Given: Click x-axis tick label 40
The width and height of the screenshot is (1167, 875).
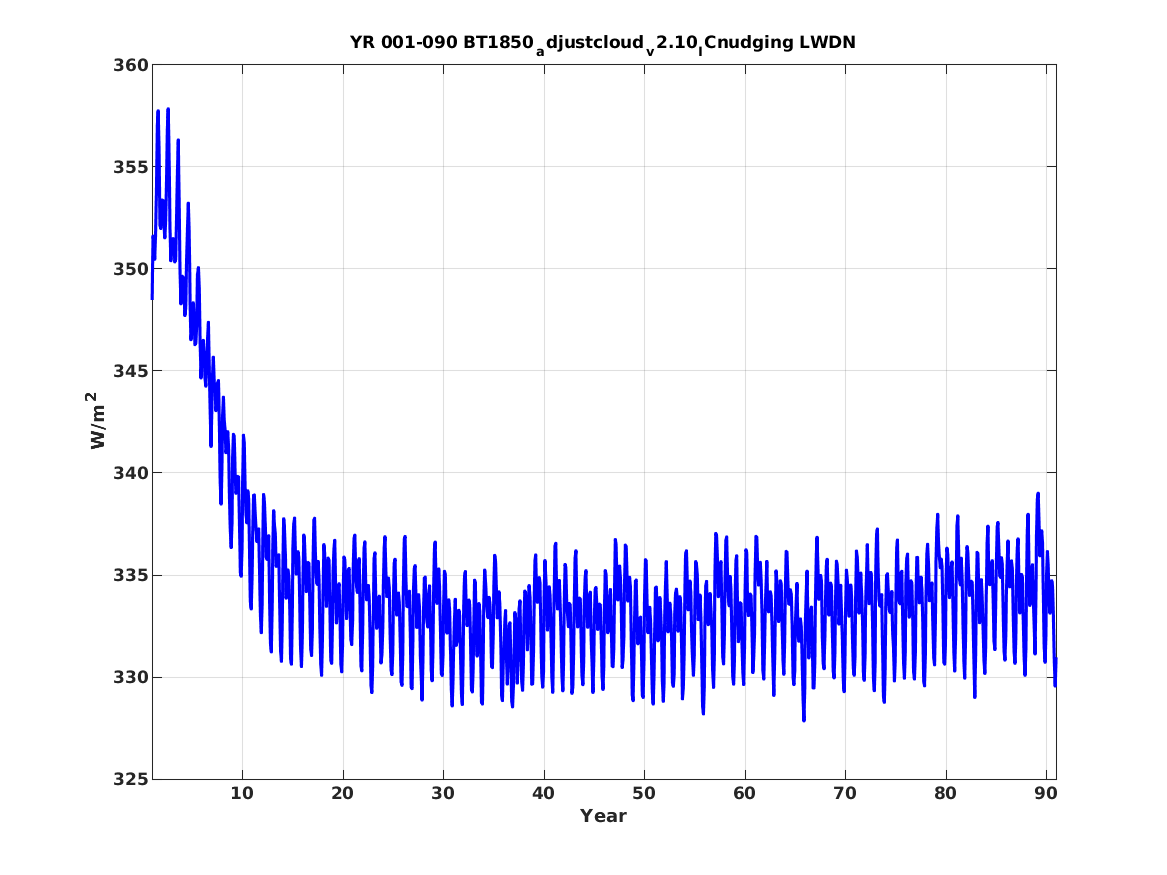Looking at the screenshot, I should pos(543,794).
